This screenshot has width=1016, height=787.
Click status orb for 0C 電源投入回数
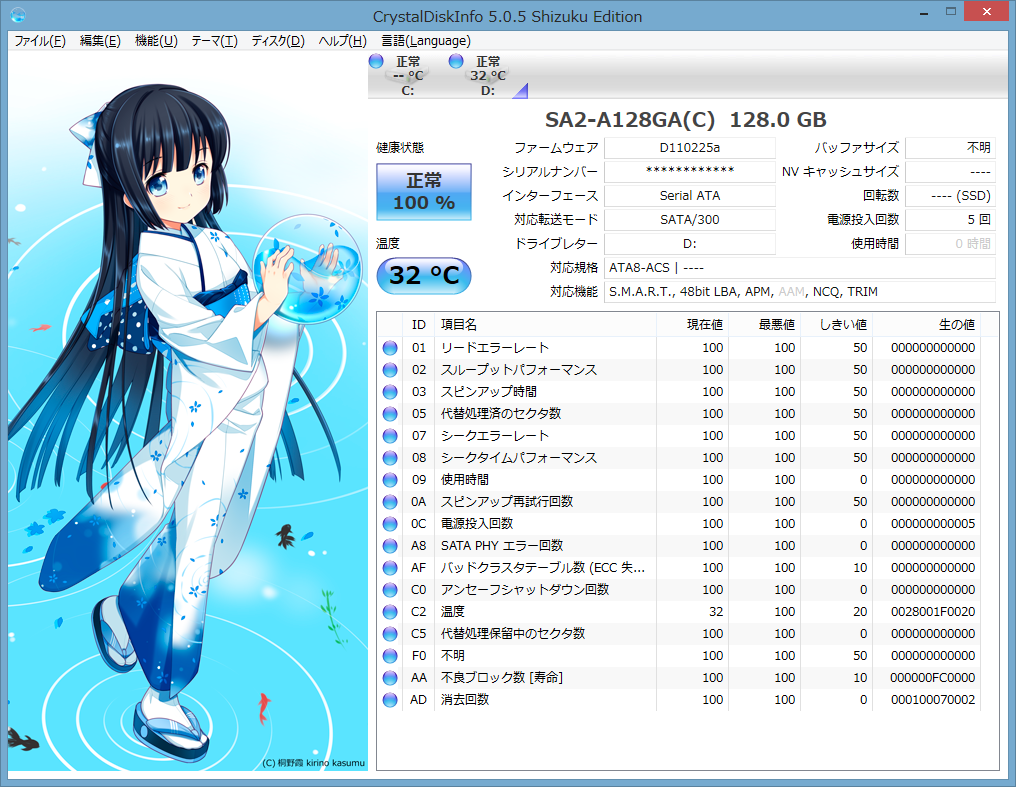pyautogui.click(x=390, y=524)
